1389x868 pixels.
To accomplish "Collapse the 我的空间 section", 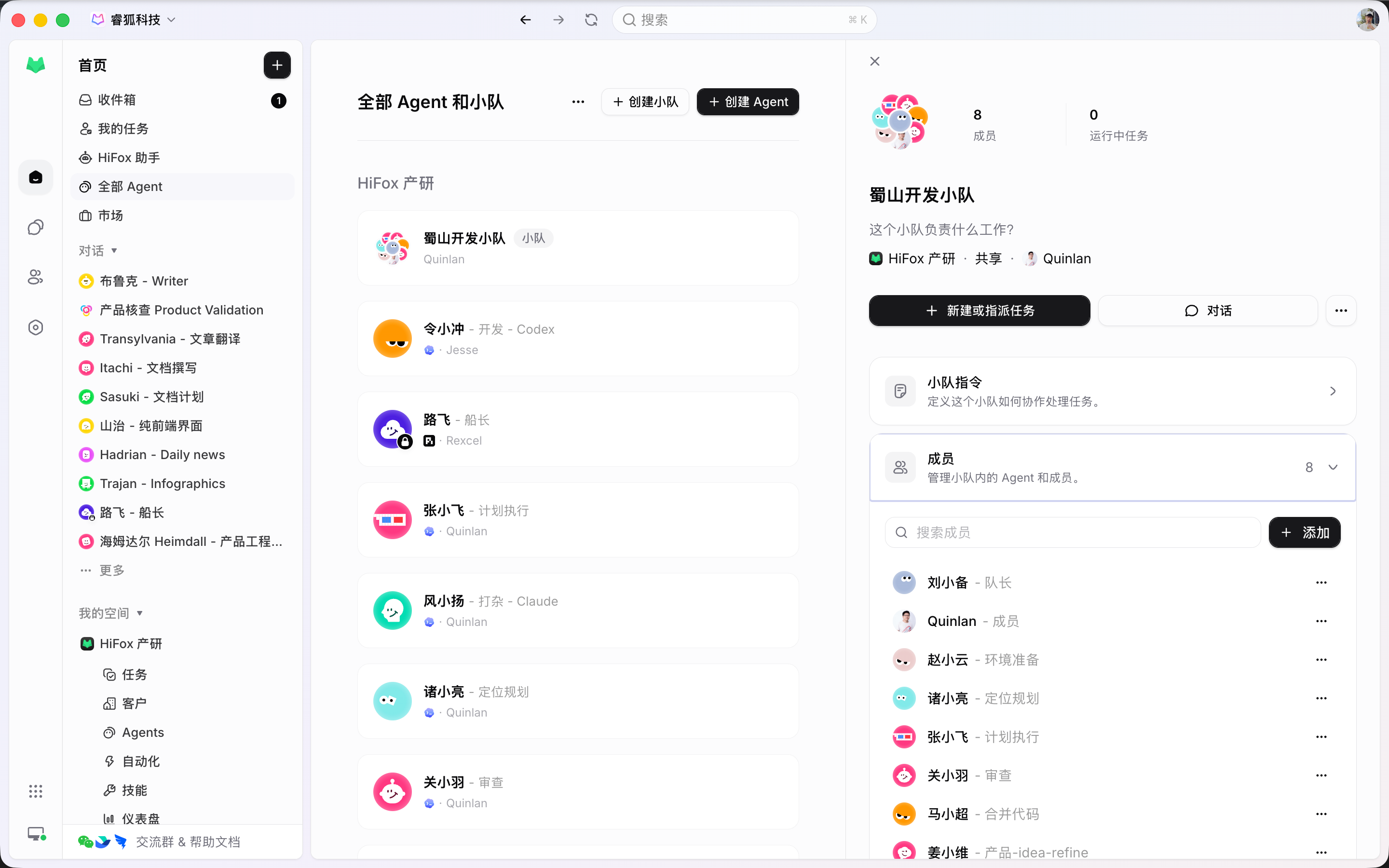I will 111,613.
